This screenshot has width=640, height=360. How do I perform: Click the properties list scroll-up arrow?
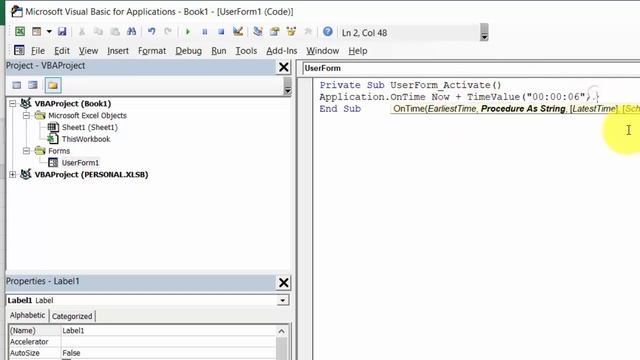(x=282, y=331)
